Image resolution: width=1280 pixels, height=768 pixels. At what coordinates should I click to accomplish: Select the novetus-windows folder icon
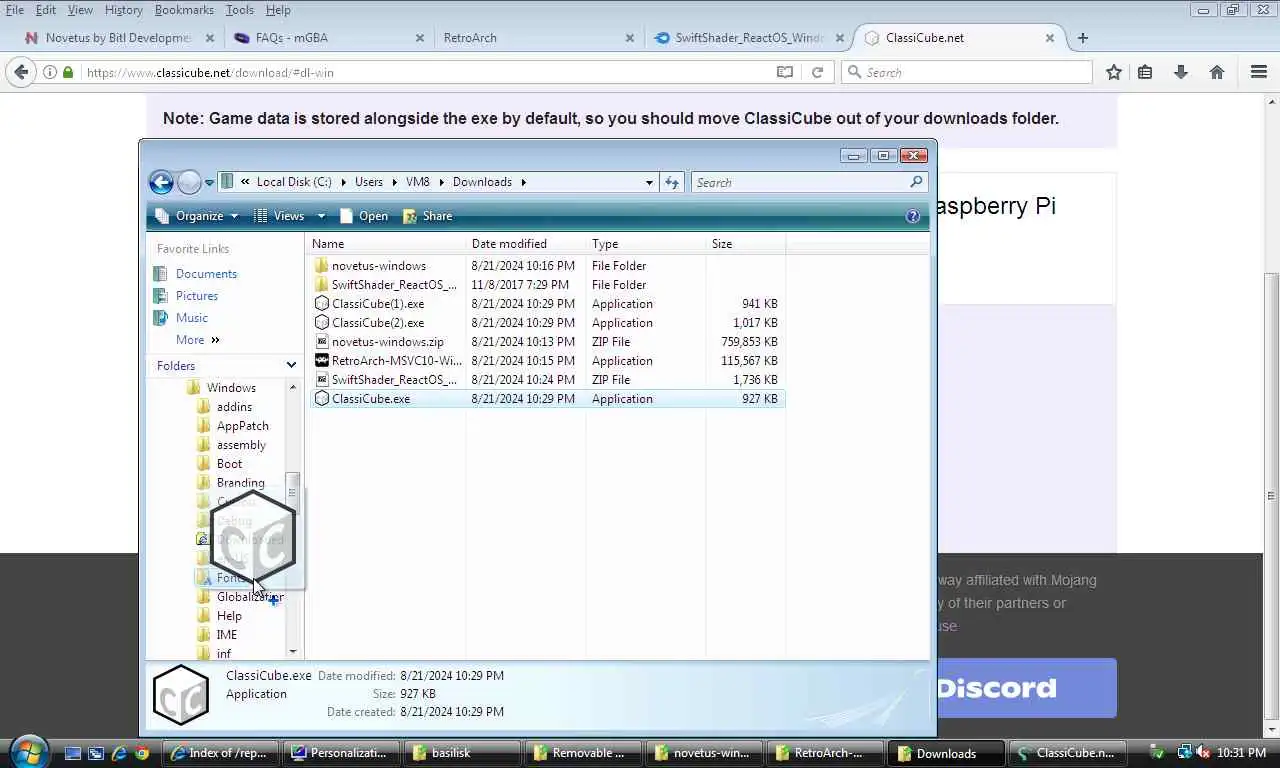321,266
